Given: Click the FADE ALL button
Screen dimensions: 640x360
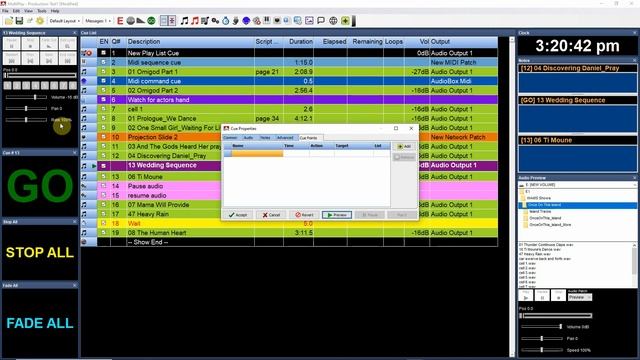Looking at the screenshot, I should 40,323.
